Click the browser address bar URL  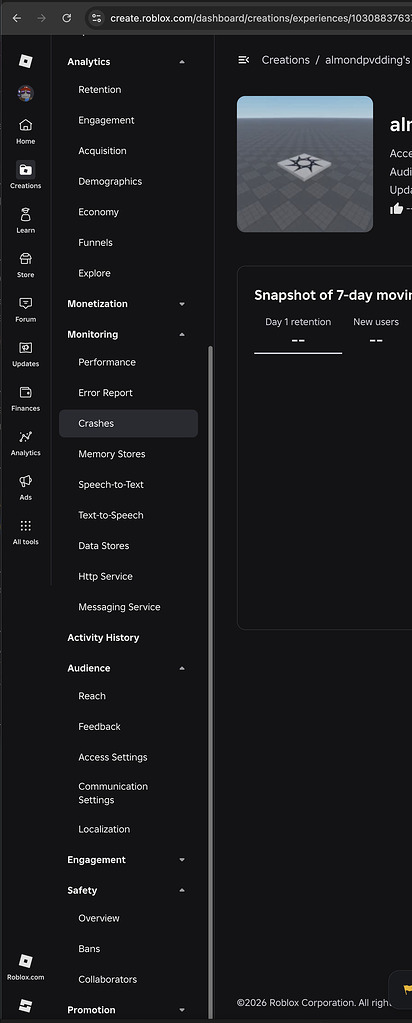[x=261, y=18]
